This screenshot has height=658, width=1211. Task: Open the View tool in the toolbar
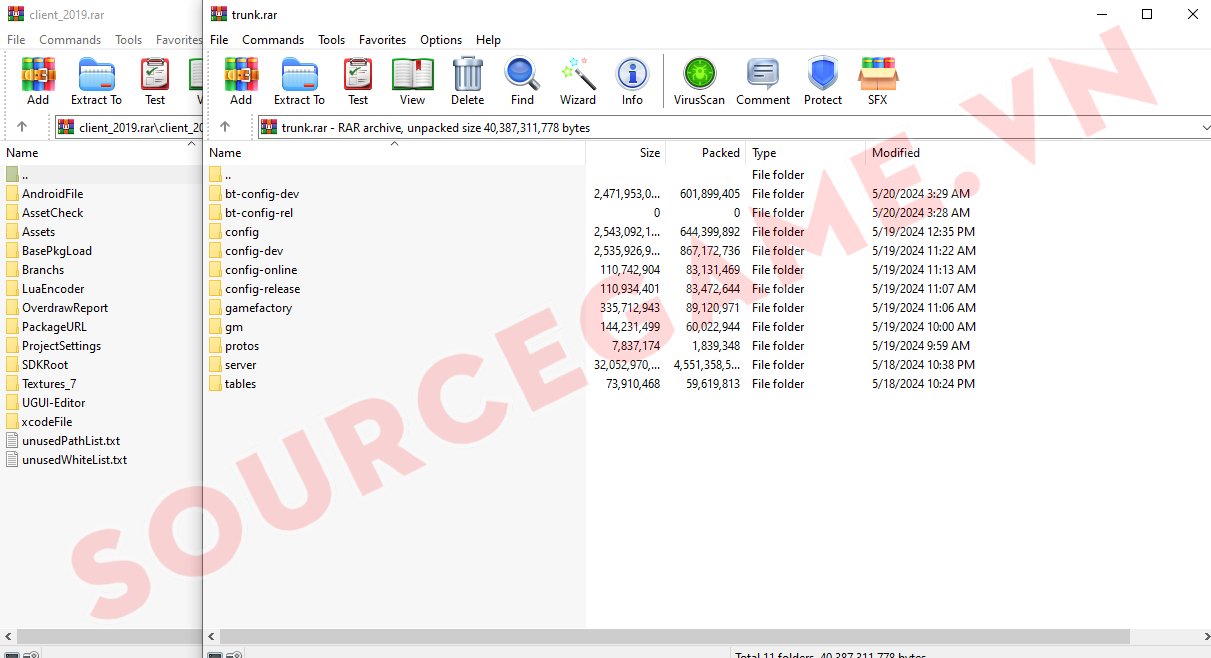[412, 81]
